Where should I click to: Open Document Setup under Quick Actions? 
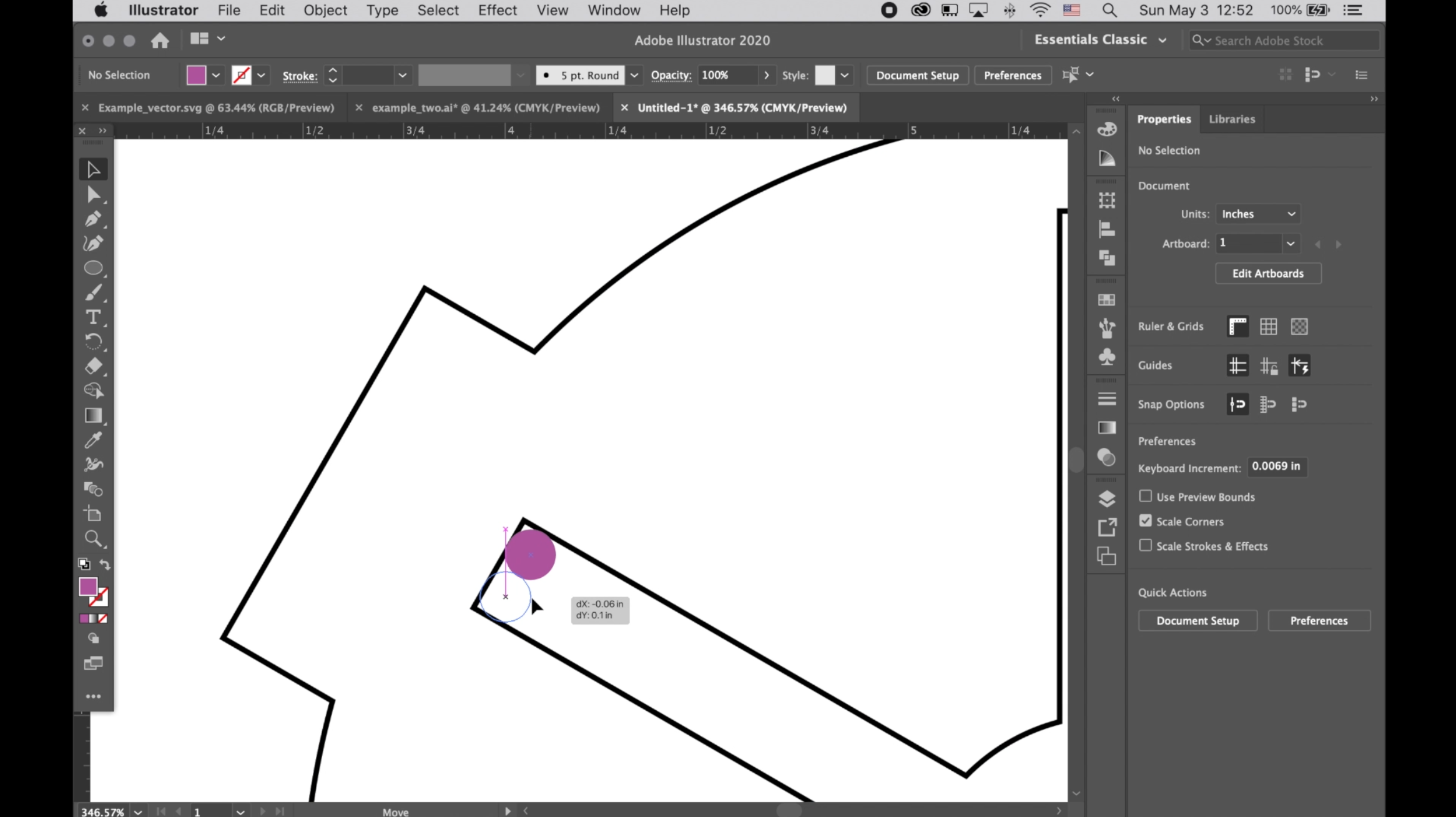pyautogui.click(x=1197, y=620)
